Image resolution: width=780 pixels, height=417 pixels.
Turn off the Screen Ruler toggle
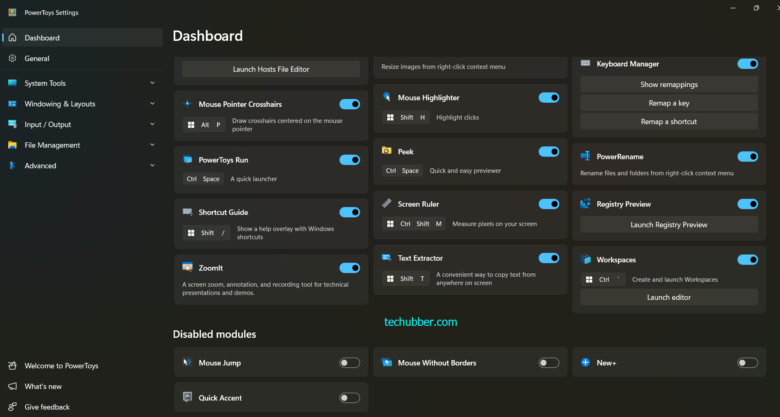point(549,204)
